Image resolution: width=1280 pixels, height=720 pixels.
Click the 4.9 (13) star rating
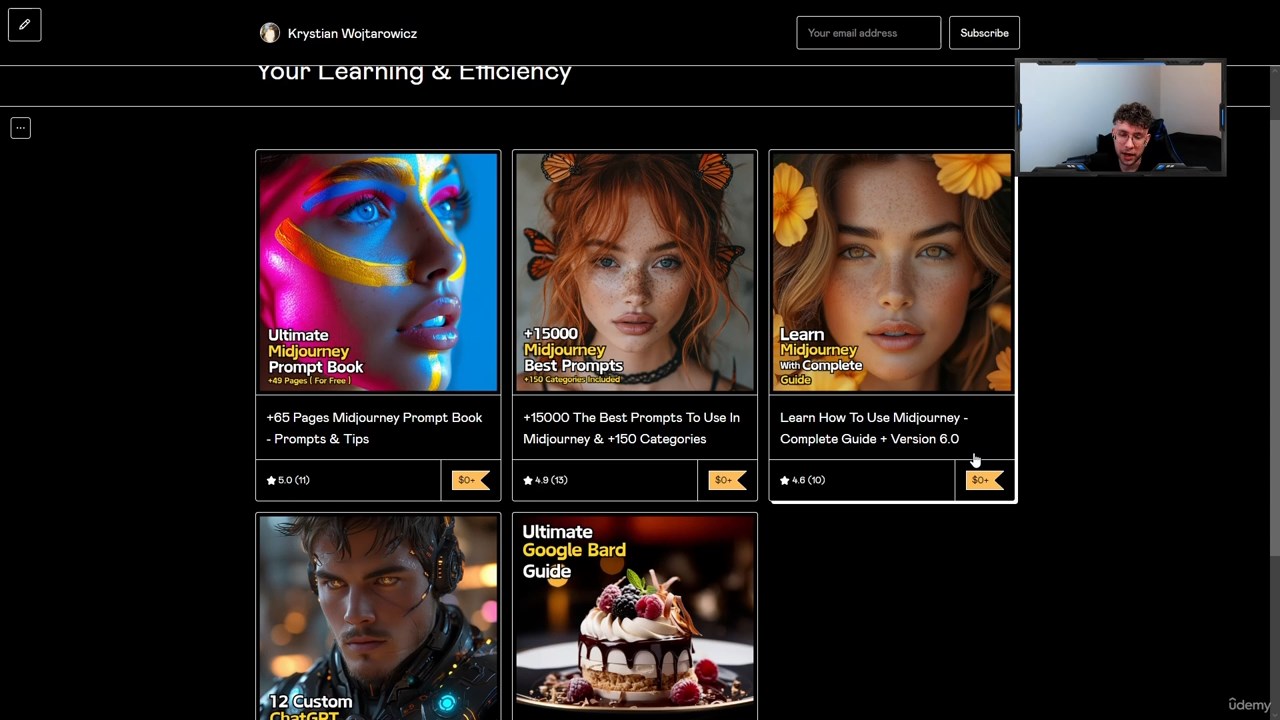545,480
